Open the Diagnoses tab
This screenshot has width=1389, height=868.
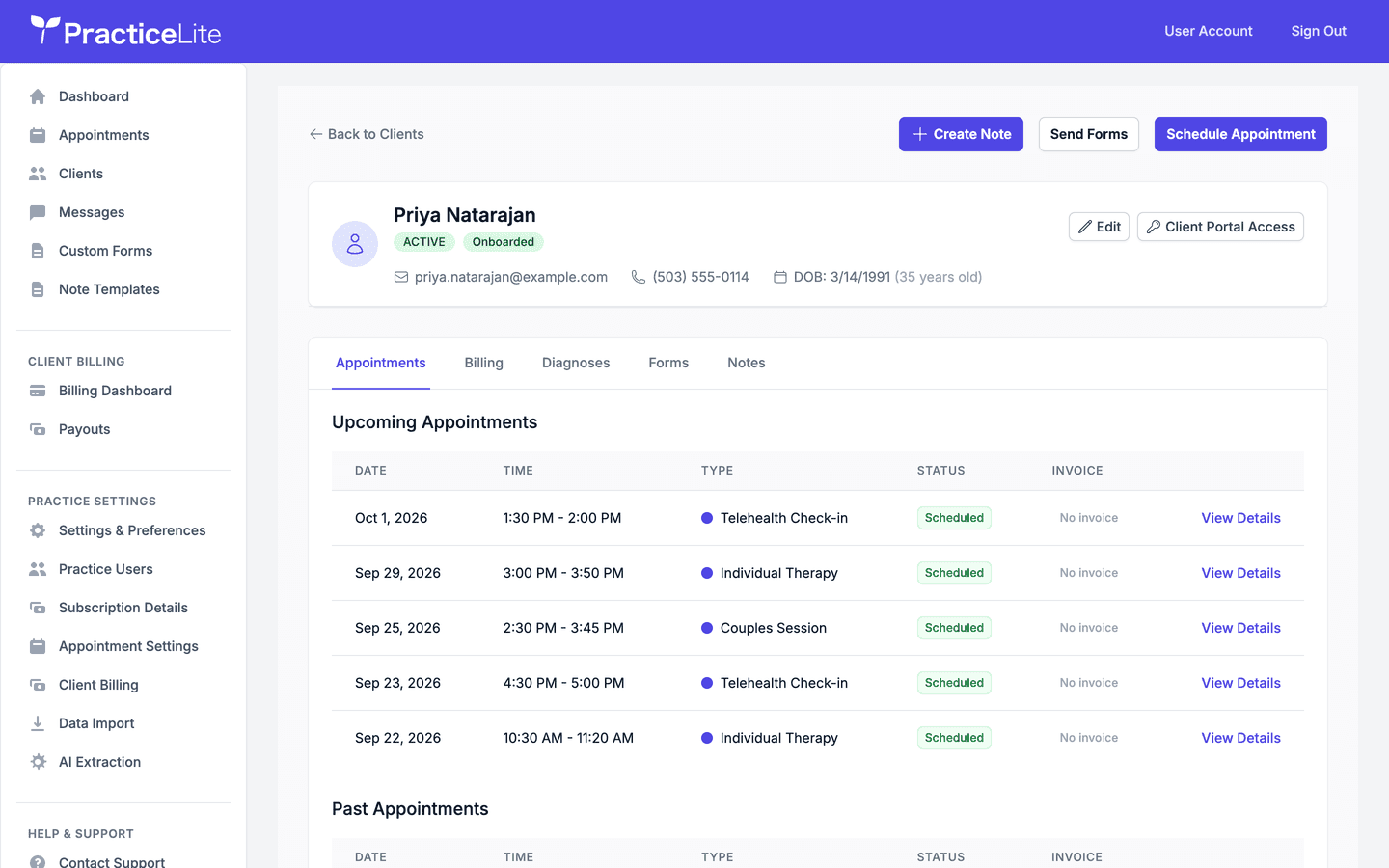click(x=576, y=363)
